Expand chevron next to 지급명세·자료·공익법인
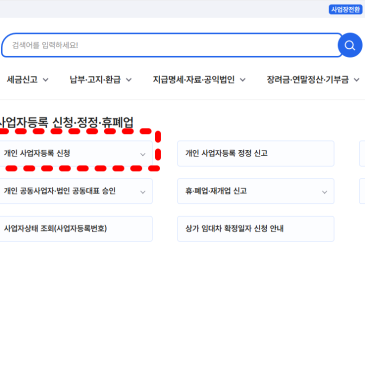Viewport: 365px width, 365px height. pos(243,80)
